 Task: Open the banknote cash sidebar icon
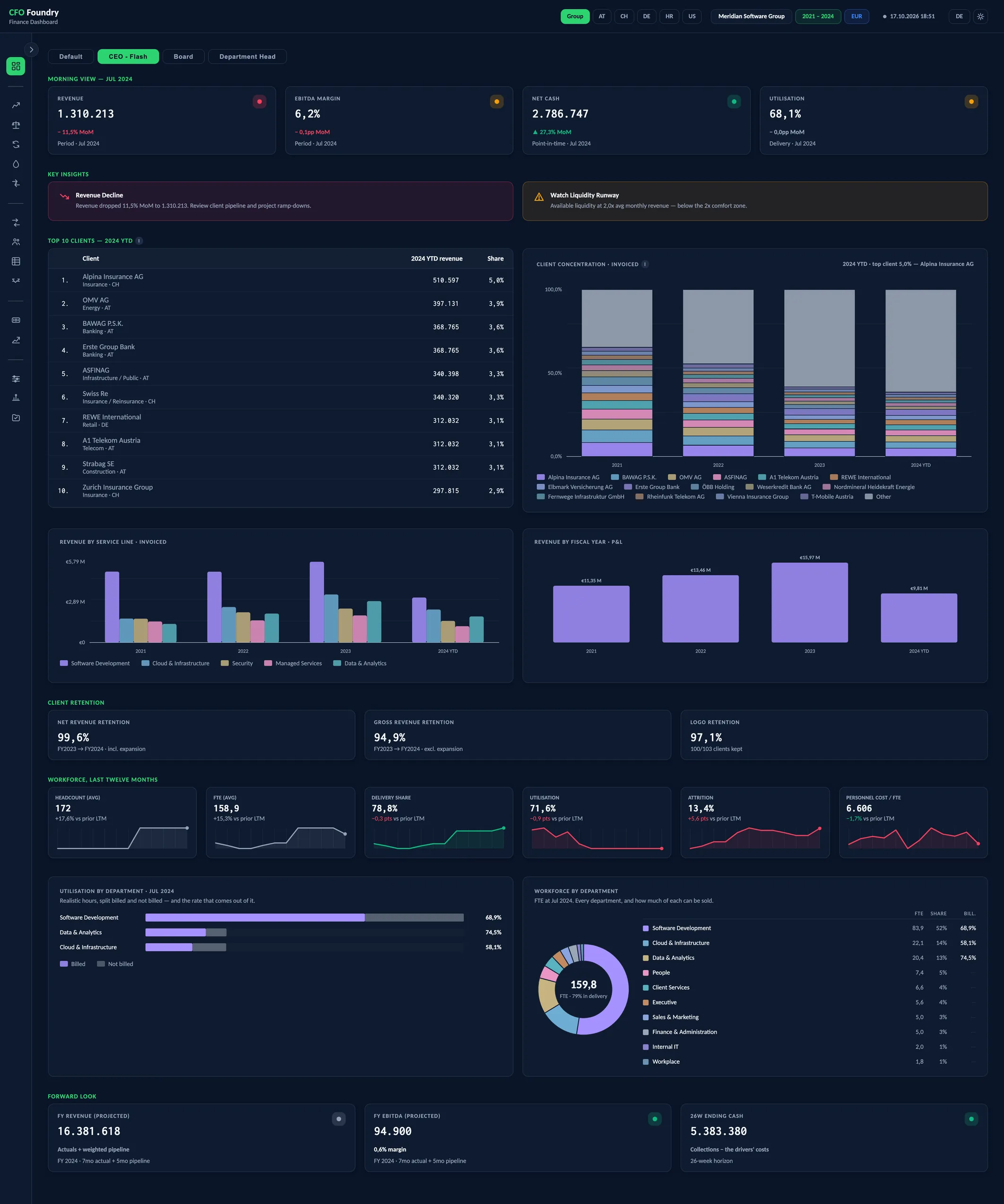16,320
